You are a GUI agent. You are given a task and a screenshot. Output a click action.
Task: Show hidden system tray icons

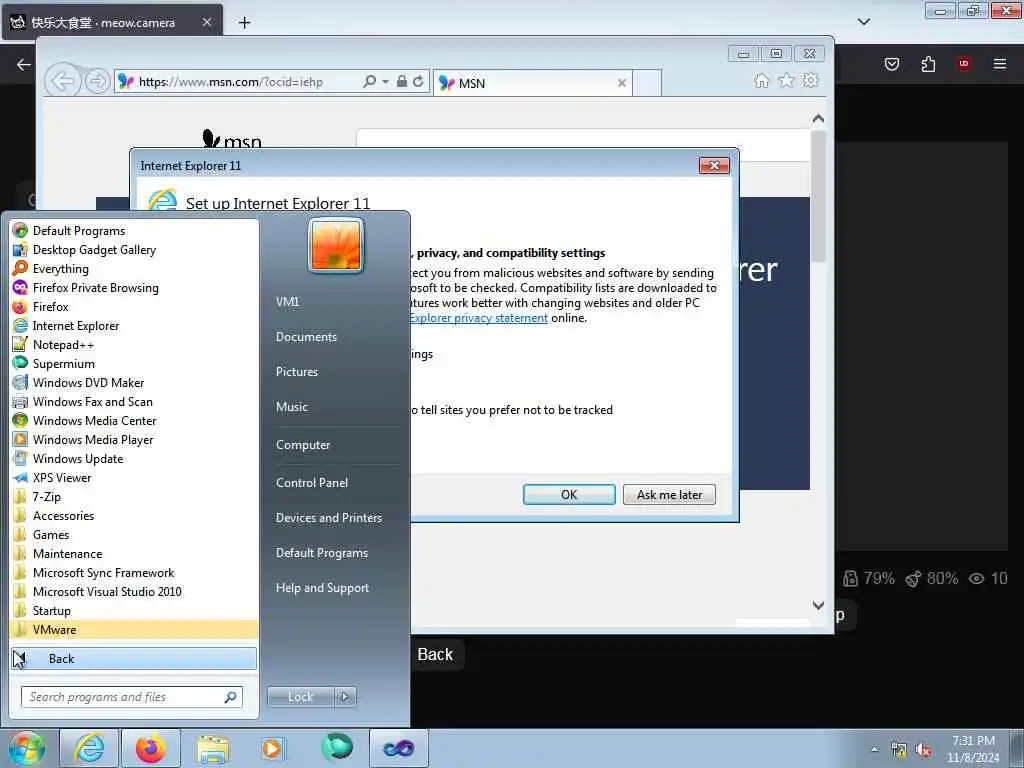pos(874,750)
